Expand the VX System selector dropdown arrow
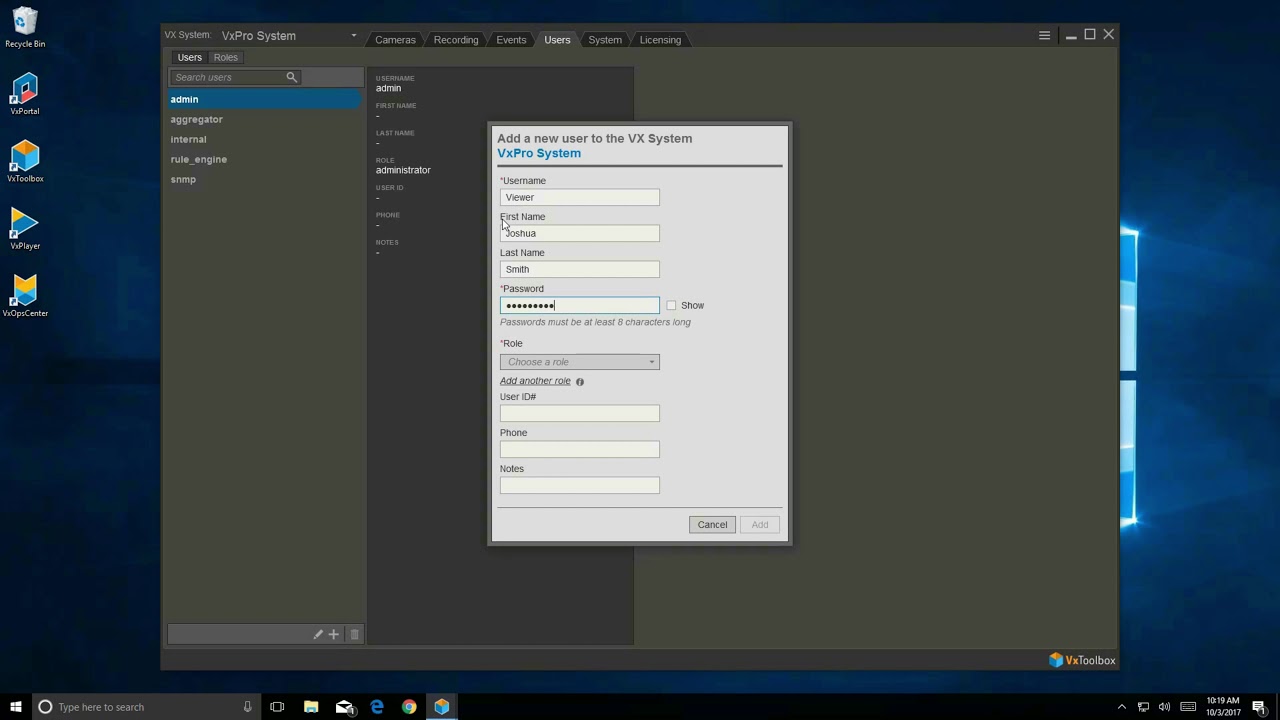 pyautogui.click(x=353, y=35)
